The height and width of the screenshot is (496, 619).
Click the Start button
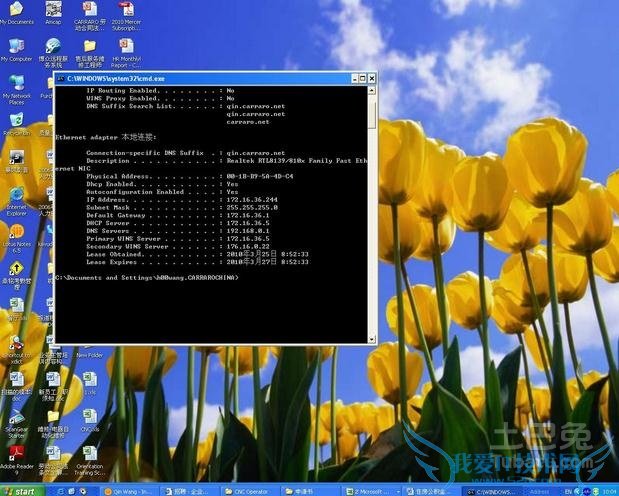click(20, 490)
